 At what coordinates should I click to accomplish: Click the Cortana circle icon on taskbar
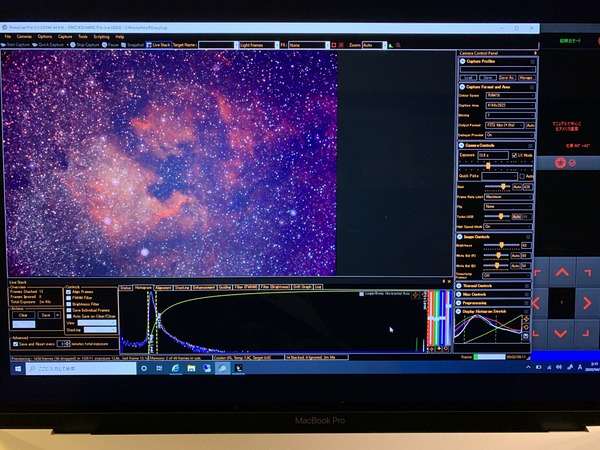point(144,368)
